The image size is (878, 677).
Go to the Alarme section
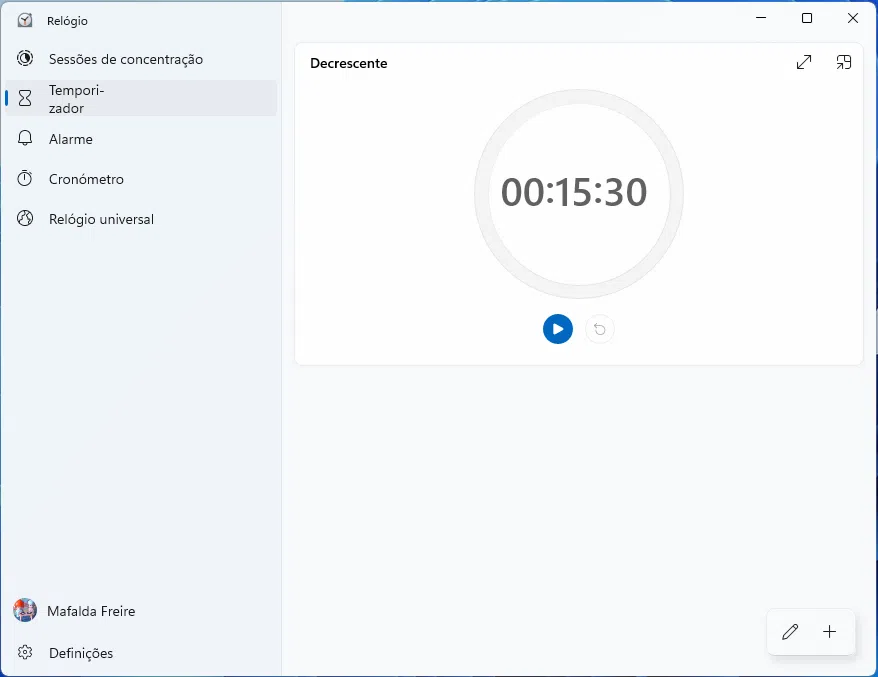click(x=141, y=139)
